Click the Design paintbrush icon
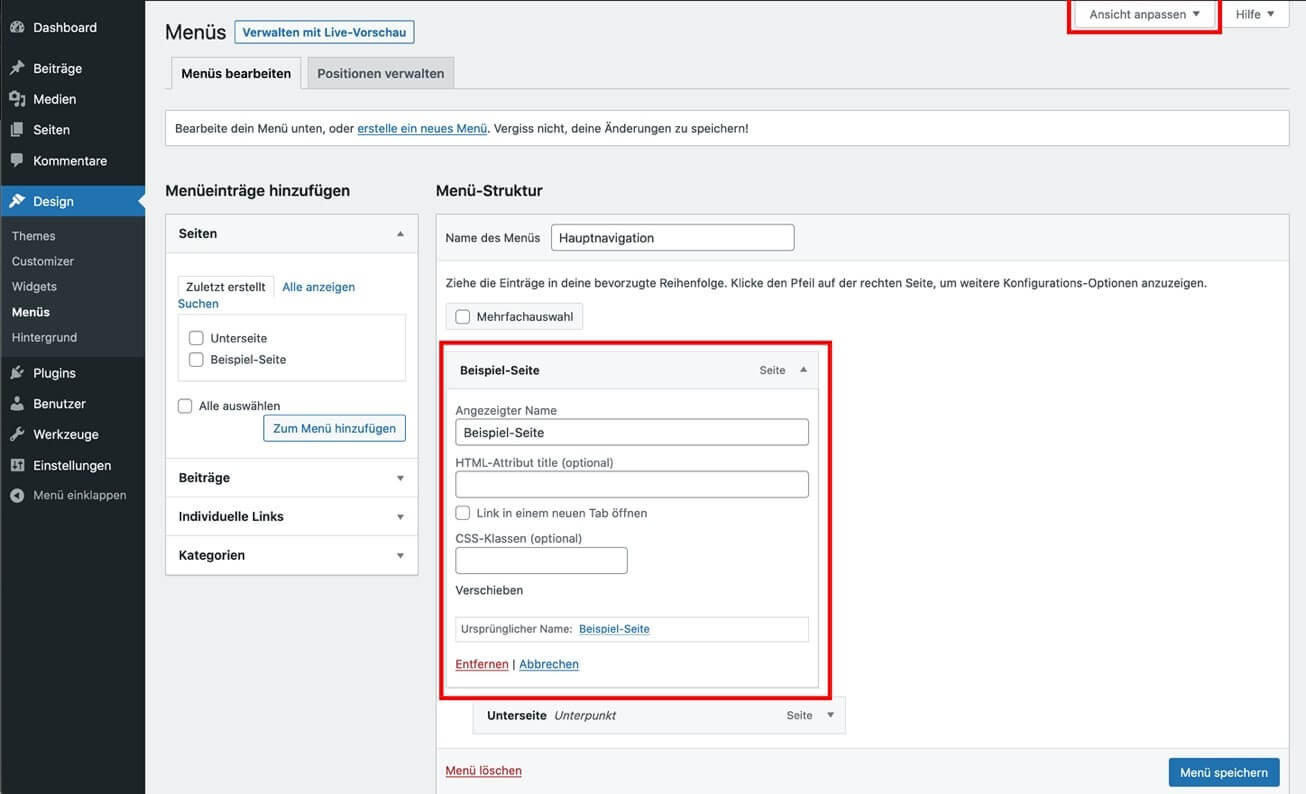 pos(17,201)
